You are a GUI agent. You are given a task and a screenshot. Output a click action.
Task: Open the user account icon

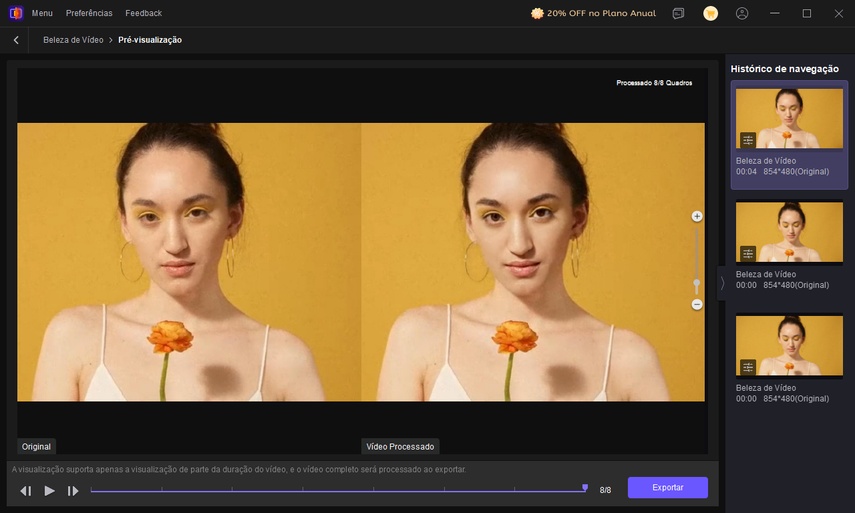[x=742, y=14]
